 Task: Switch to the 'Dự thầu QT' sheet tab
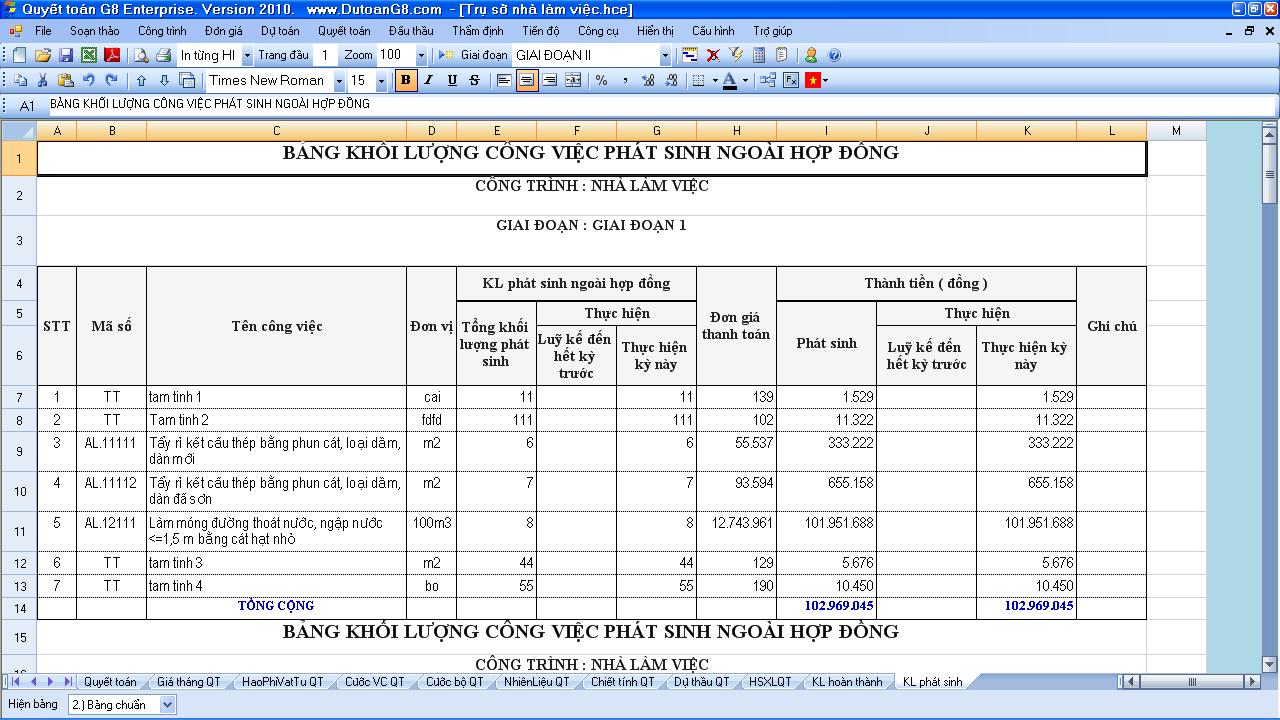point(702,682)
